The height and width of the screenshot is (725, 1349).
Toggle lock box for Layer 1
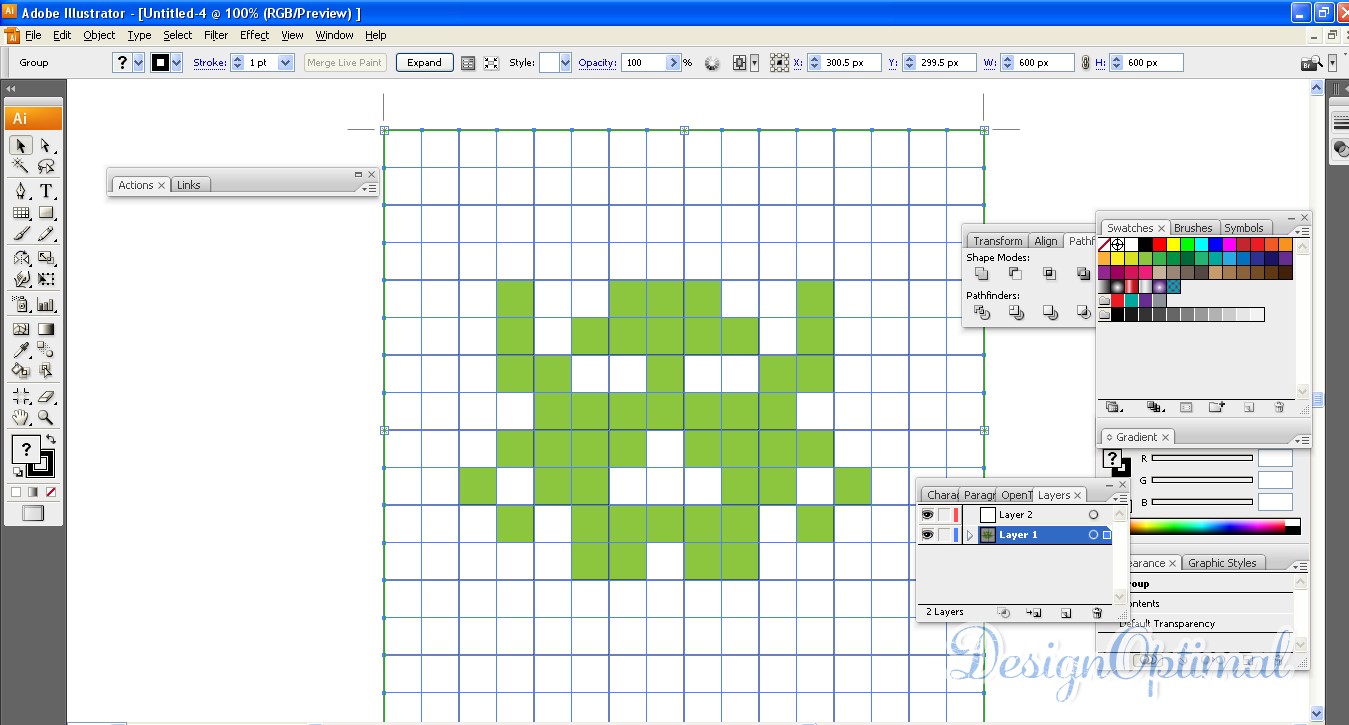tap(944, 535)
